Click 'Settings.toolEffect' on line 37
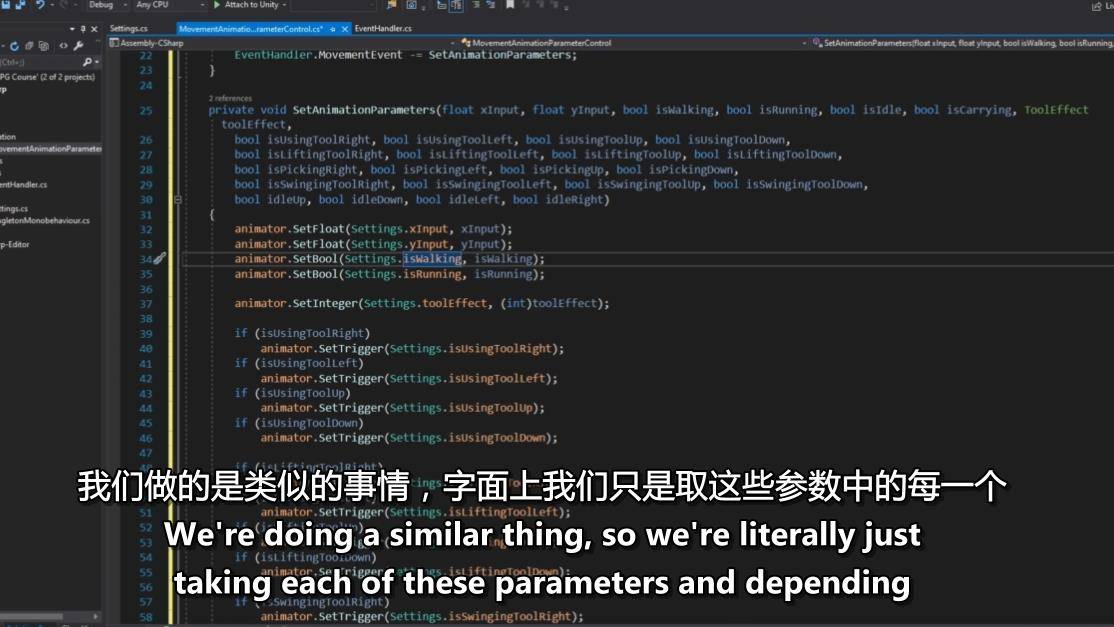Image resolution: width=1114 pixels, height=627 pixels. click(x=426, y=303)
